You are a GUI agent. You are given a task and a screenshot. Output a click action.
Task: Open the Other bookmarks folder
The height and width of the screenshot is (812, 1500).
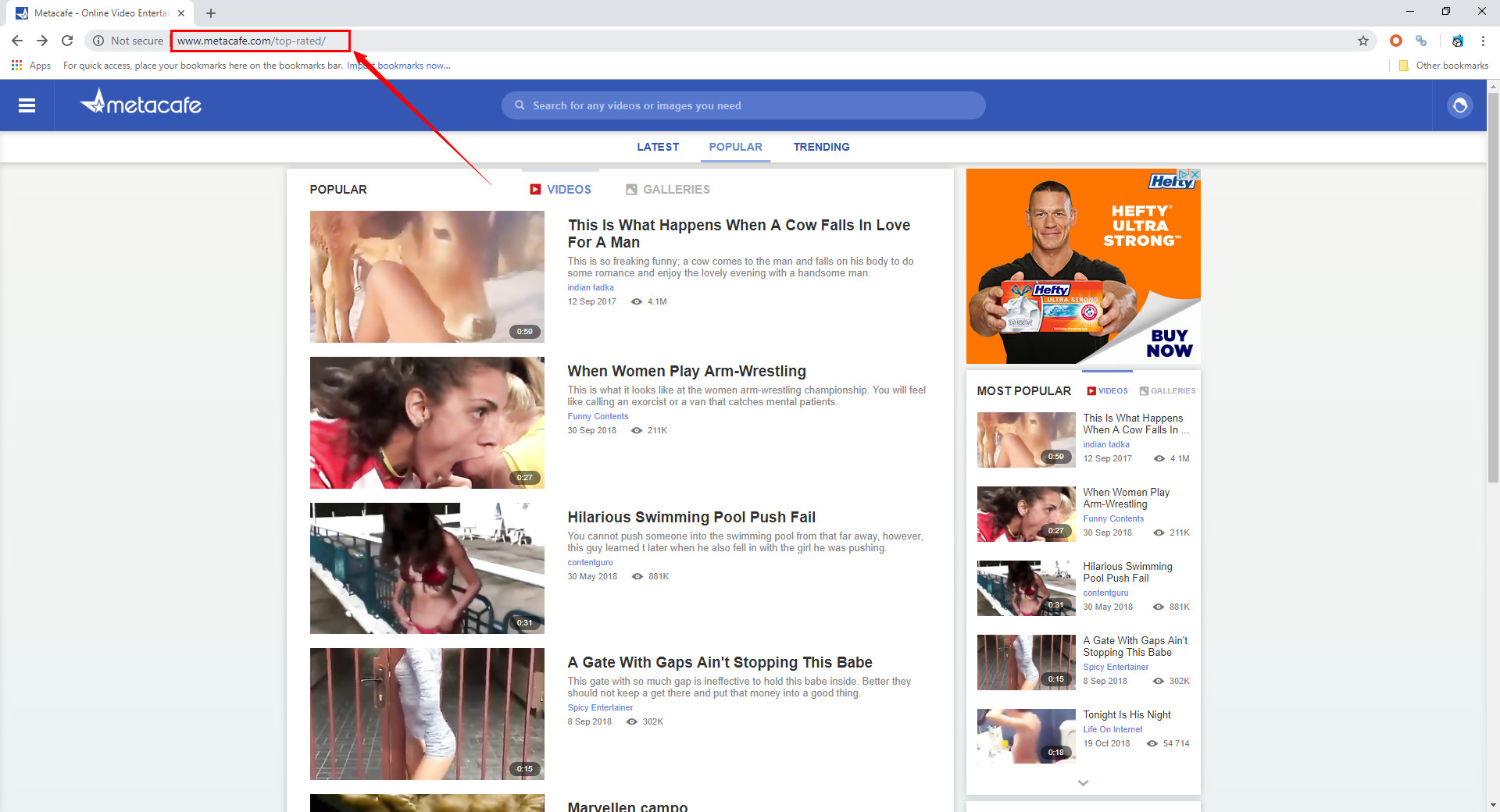pos(1444,66)
